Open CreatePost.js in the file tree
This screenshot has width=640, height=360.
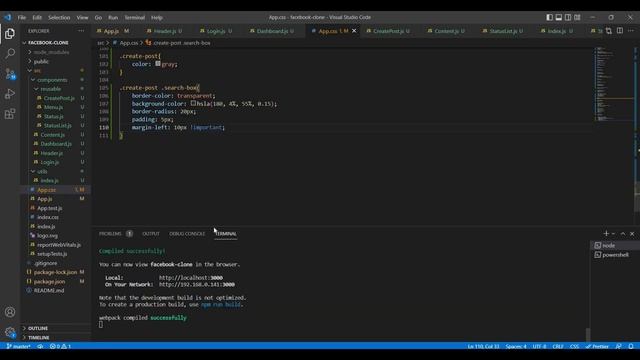(59, 98)
